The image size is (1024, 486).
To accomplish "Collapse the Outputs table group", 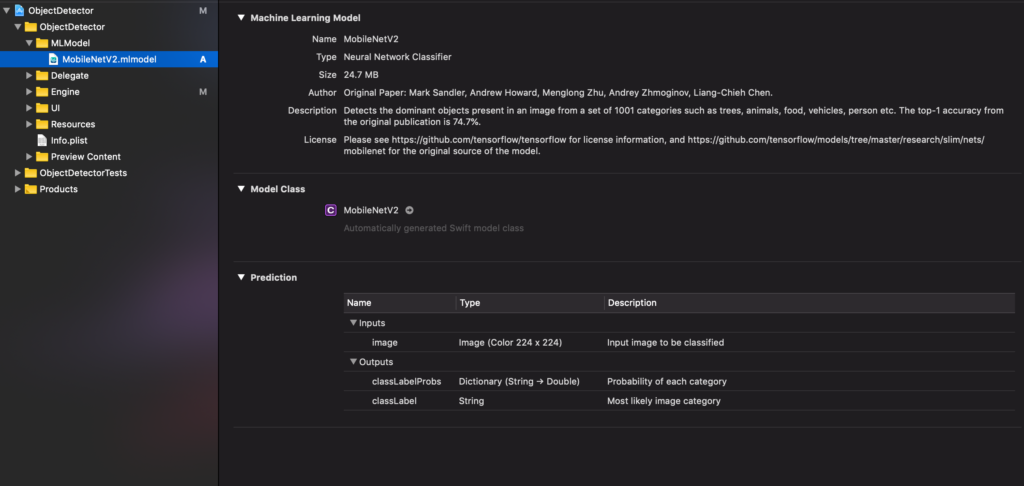I will click(353, 362).
